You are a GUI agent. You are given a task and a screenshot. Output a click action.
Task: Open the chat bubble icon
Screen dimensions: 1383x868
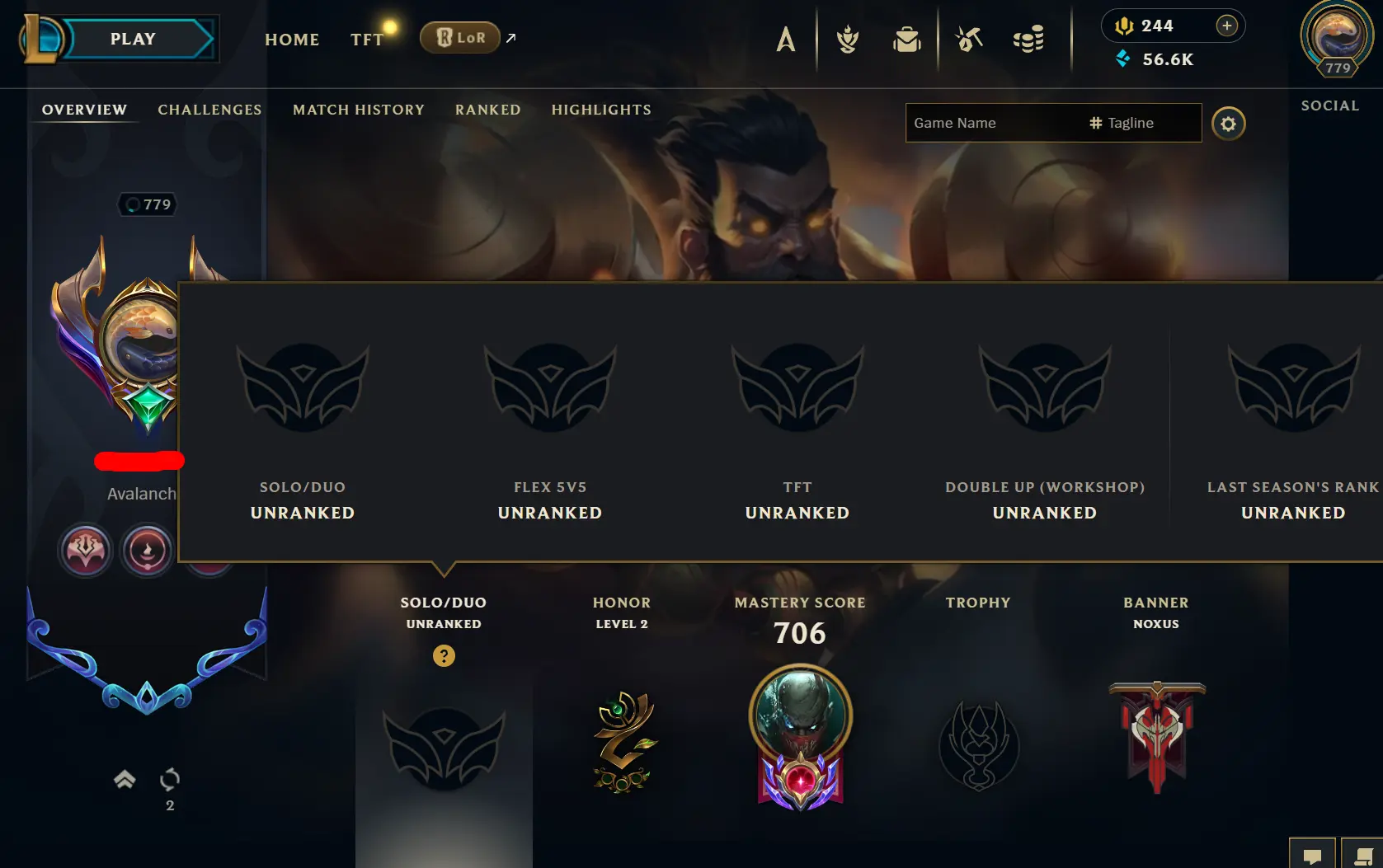(x=1312, y=855)
